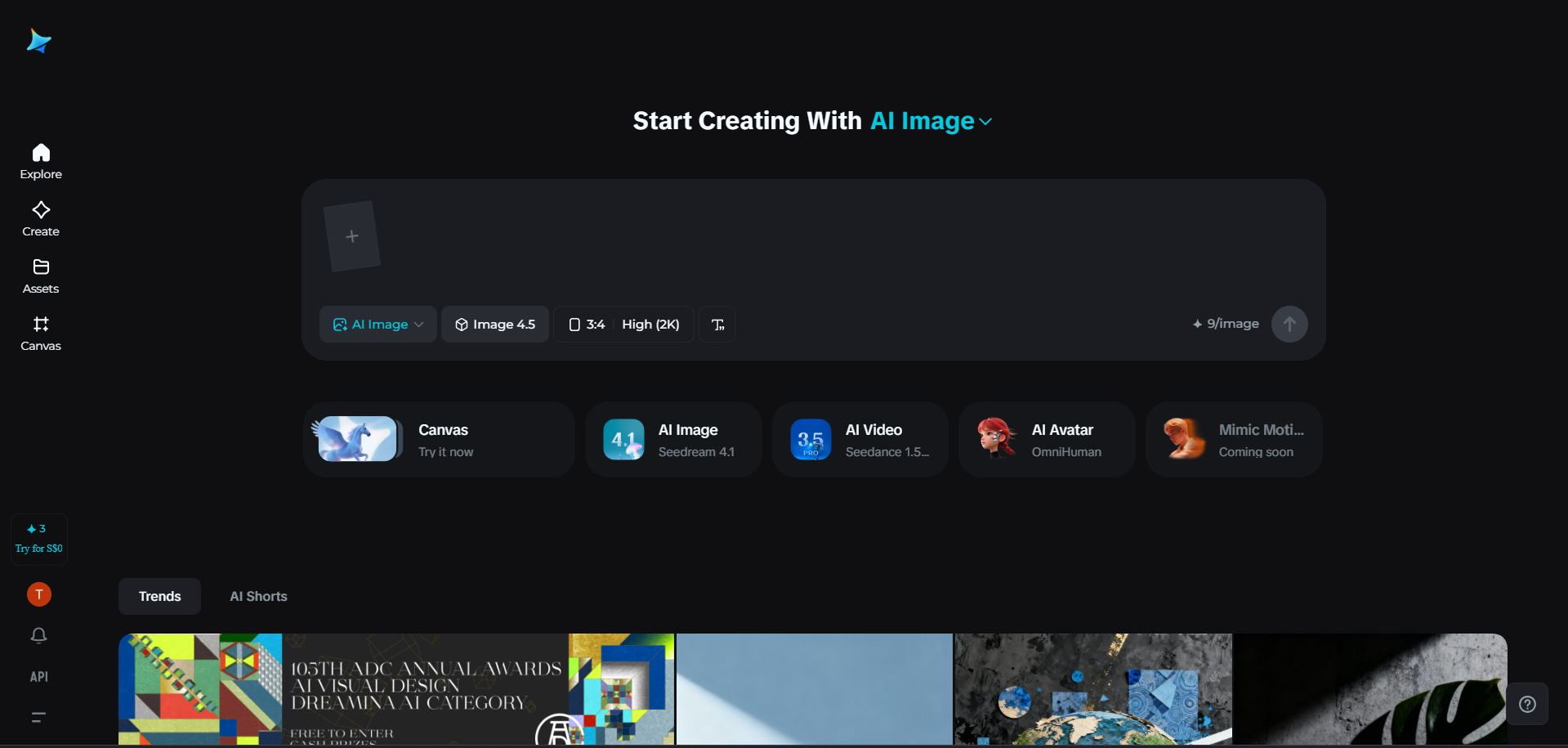Submit prompt with the up arrow button
Viewport: 1568px width, 748px height.
coord(1289,325)
